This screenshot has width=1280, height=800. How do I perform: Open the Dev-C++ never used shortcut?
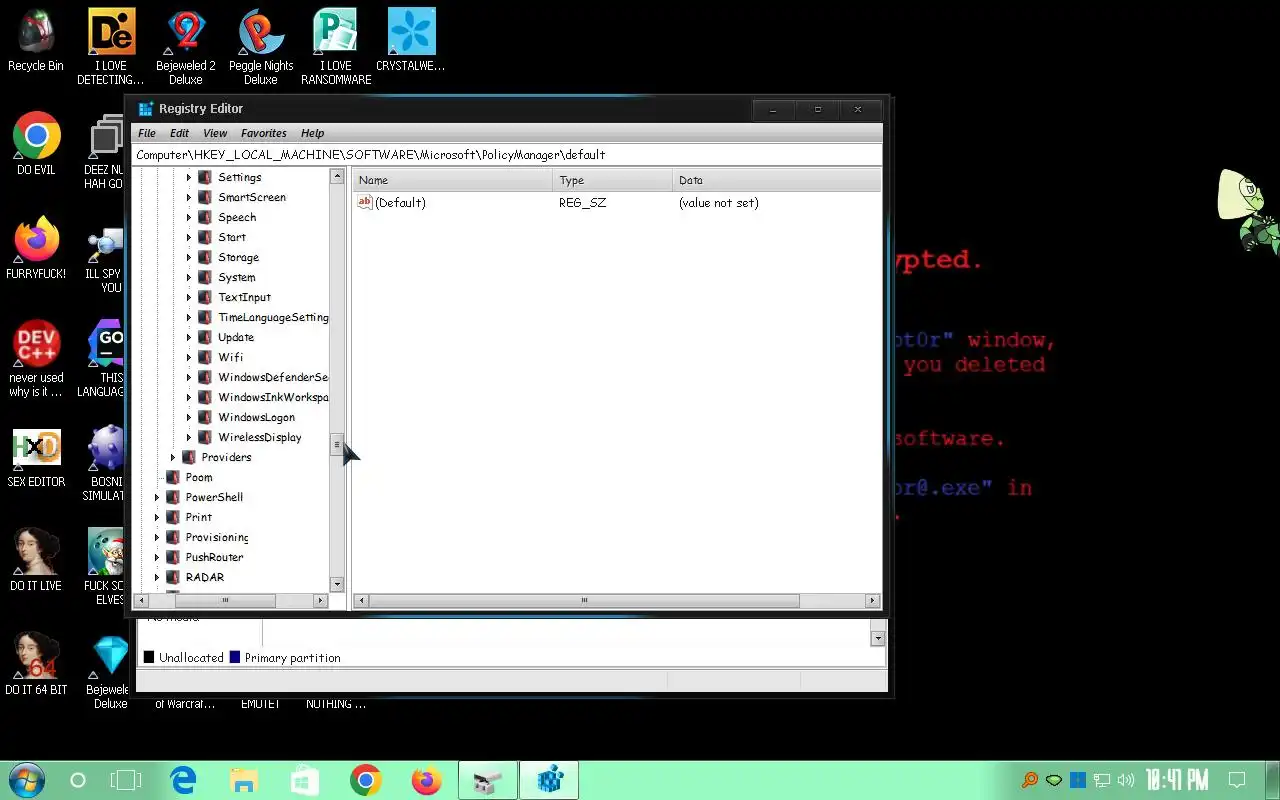tap(36, 360)
